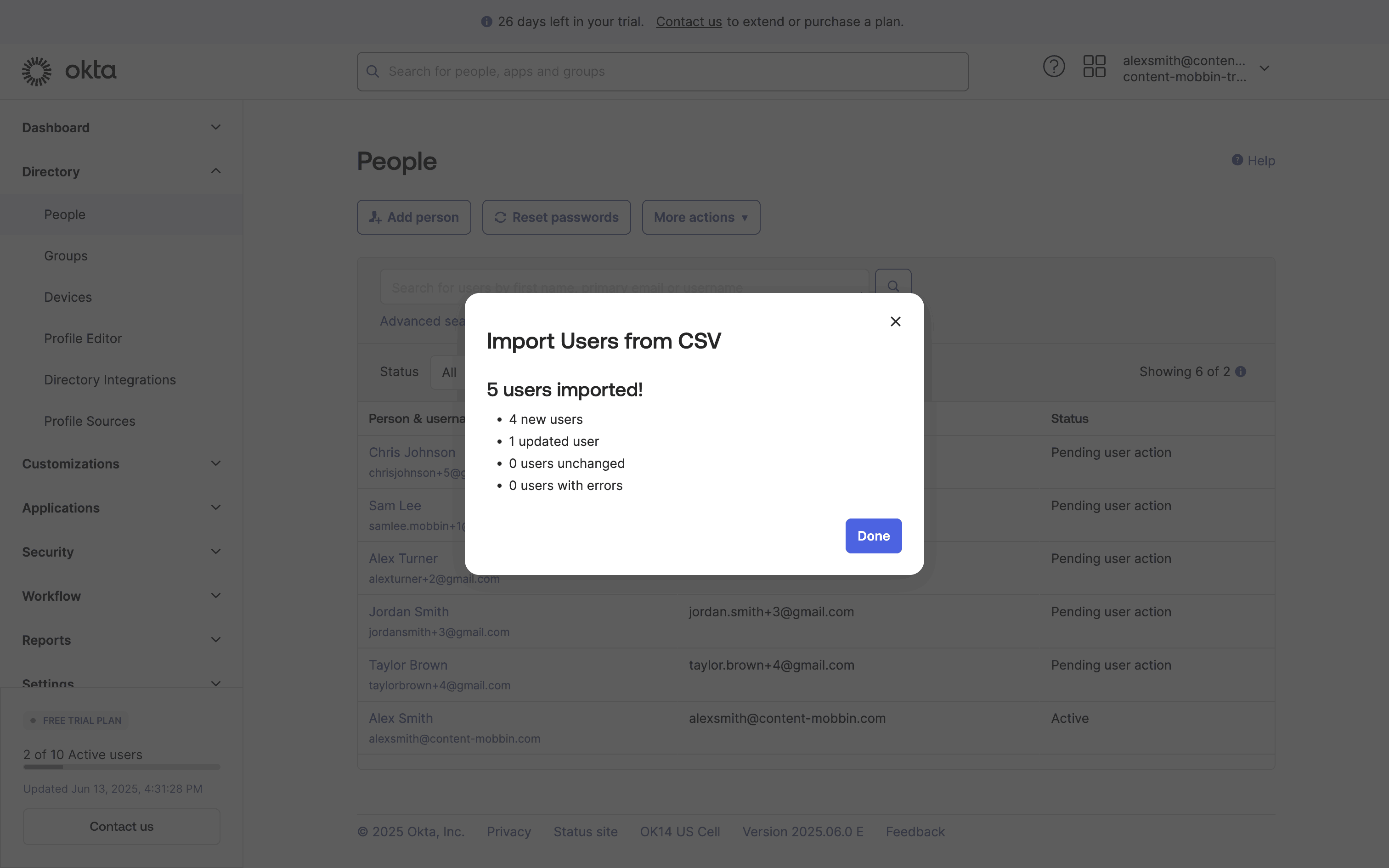The height and width of the screenshot is (868, 1389).
Task: Open Groups in the sidebar
Action: pos(66,256)
